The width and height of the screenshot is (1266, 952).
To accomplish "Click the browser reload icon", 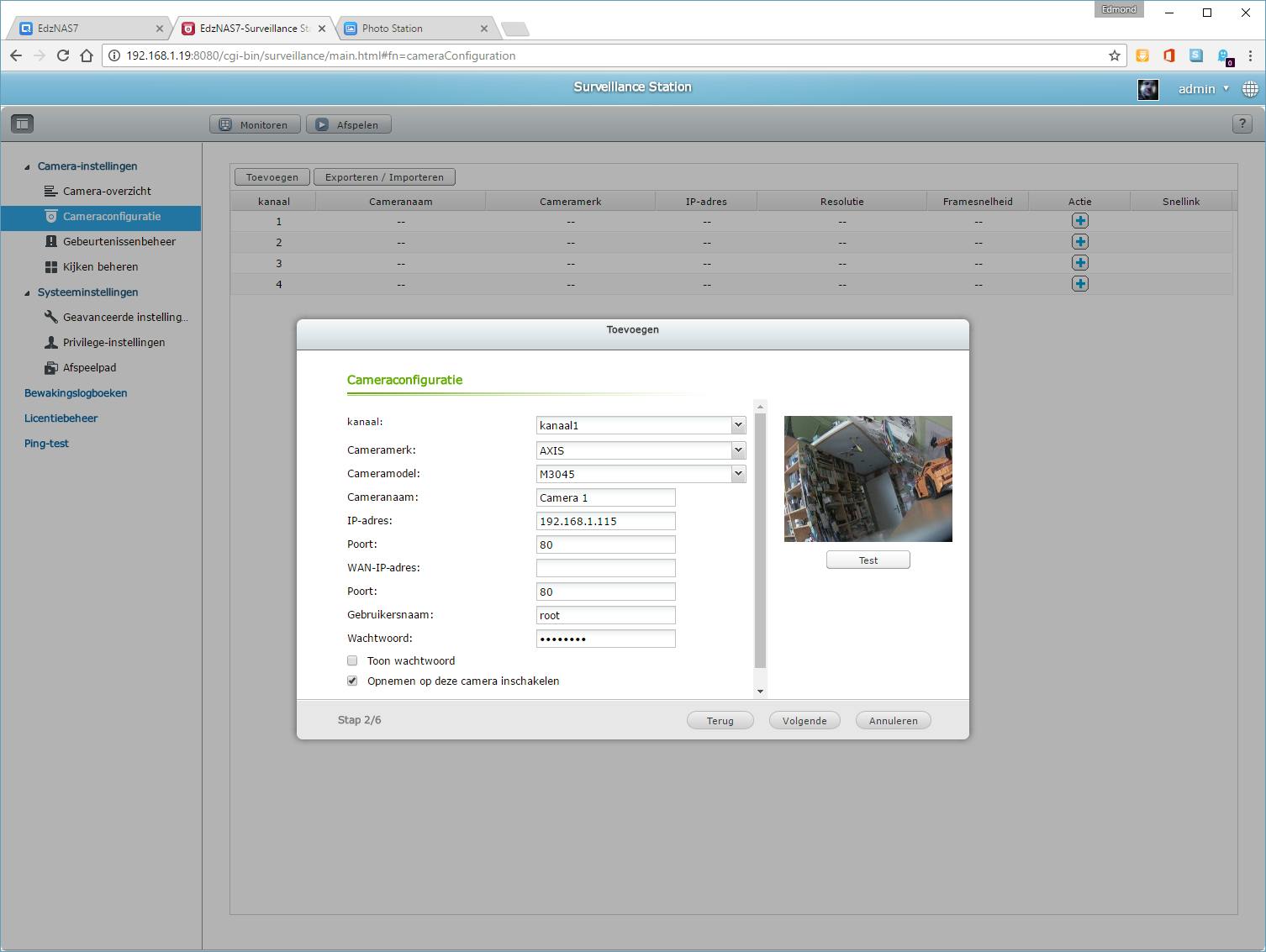I will tap(62, 55).
